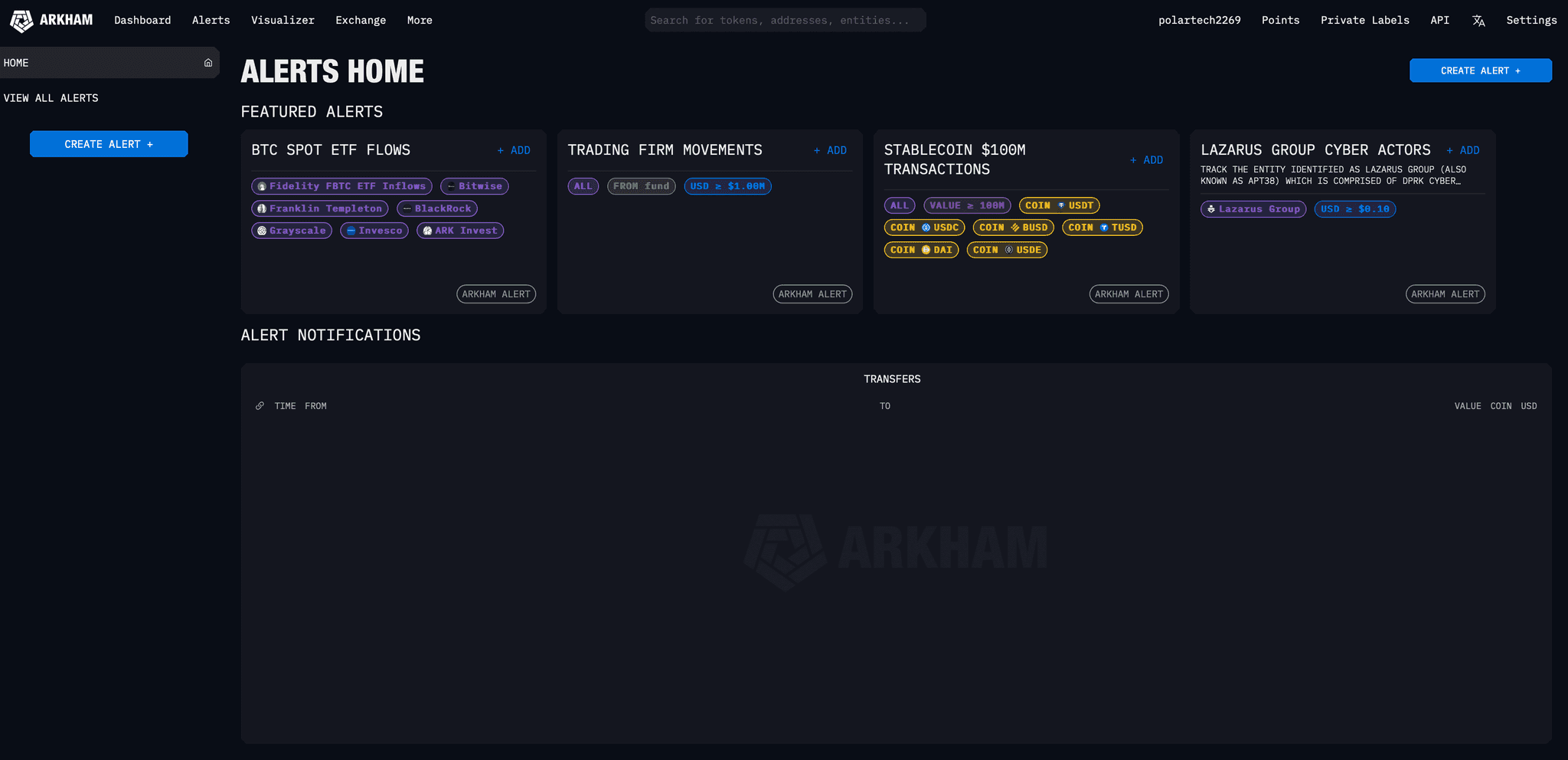Viewport: 1568px width, 760px height.
Task: Open the Visualizer page
Action: [x=283, y=21]
